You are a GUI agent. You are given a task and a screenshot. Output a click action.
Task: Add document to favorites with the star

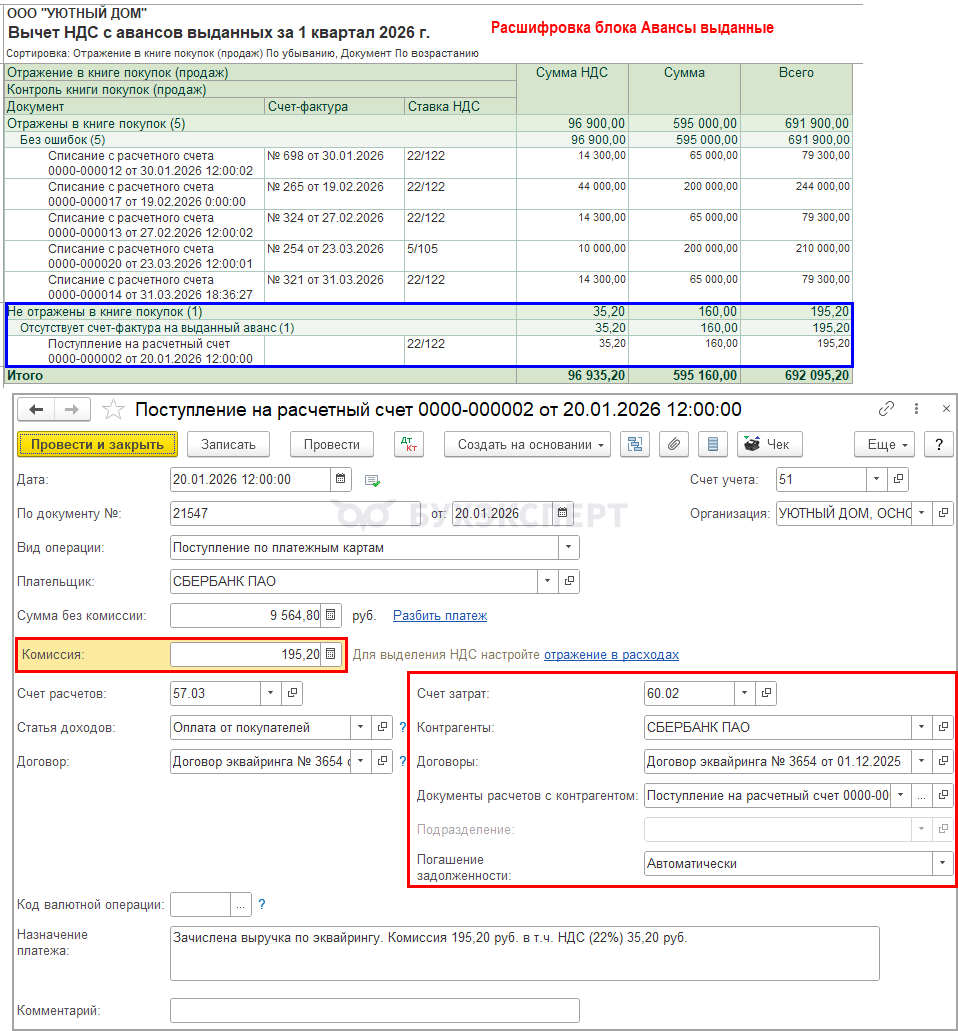click(x=113, y=410)
